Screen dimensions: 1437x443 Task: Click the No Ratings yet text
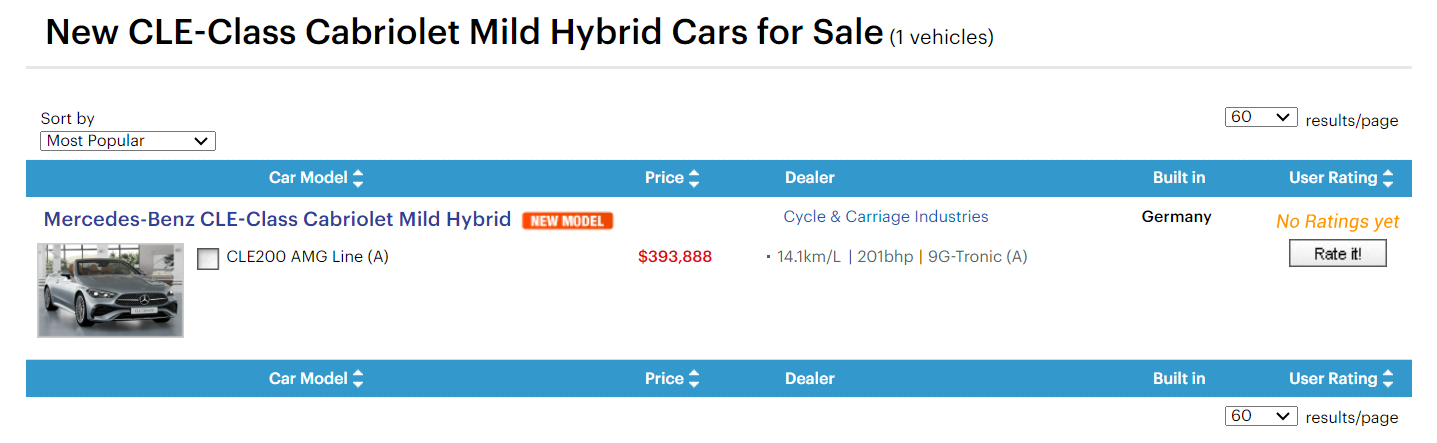point(1337,222)
